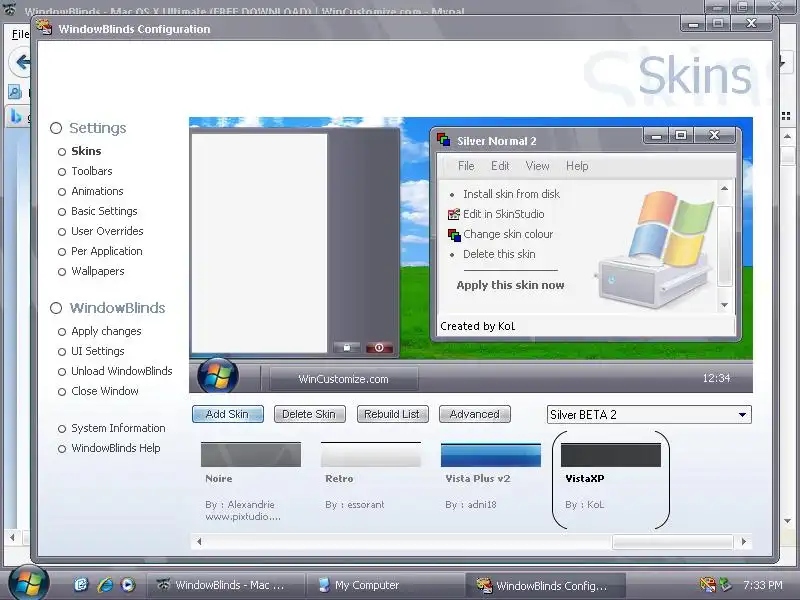Image resolution: width=800 pixels, height=600 pixels.
Task: Click Apply this skin now
Action: tap(510, 285)
